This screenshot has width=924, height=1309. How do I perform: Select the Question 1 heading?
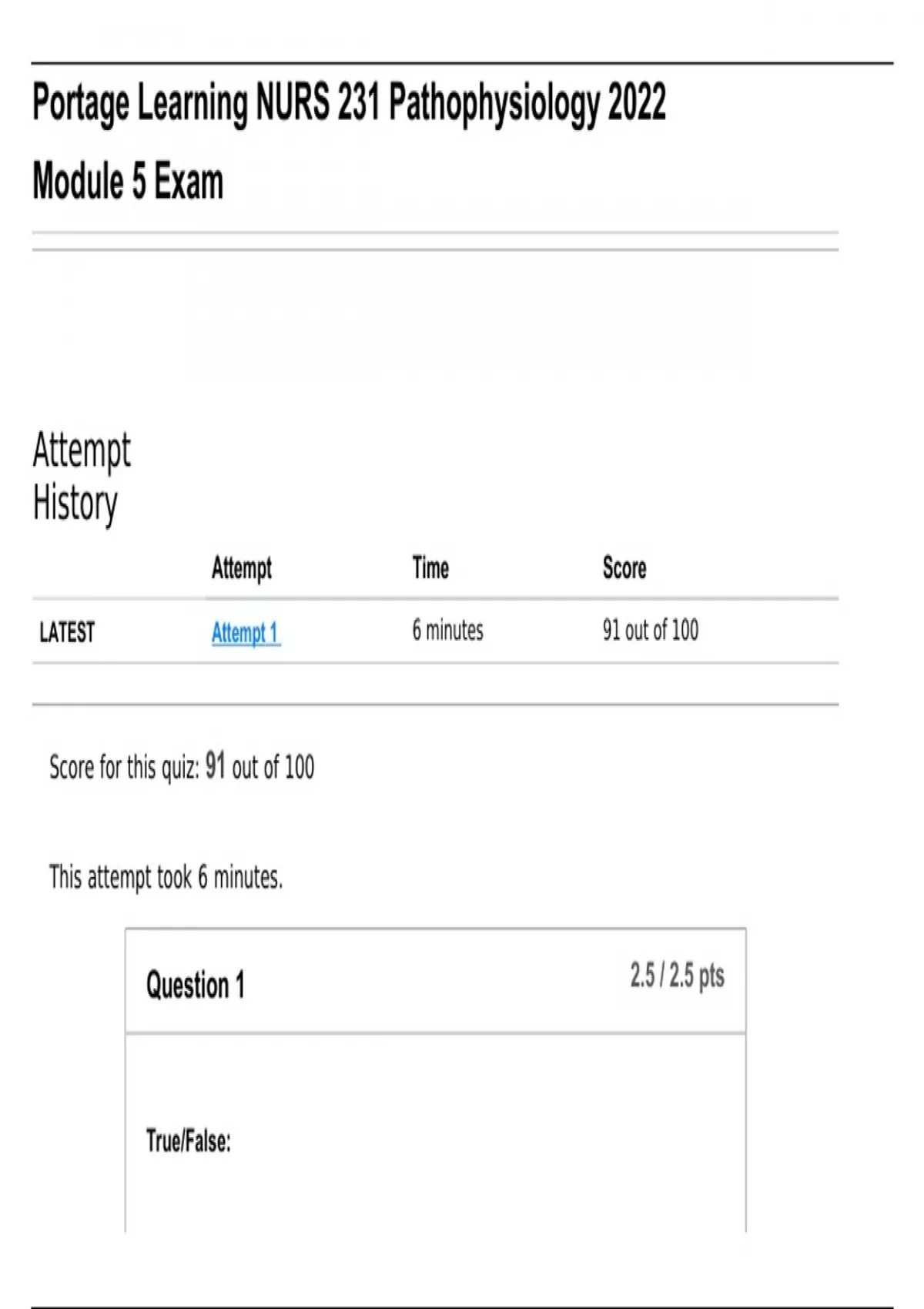tap(196, 985)
